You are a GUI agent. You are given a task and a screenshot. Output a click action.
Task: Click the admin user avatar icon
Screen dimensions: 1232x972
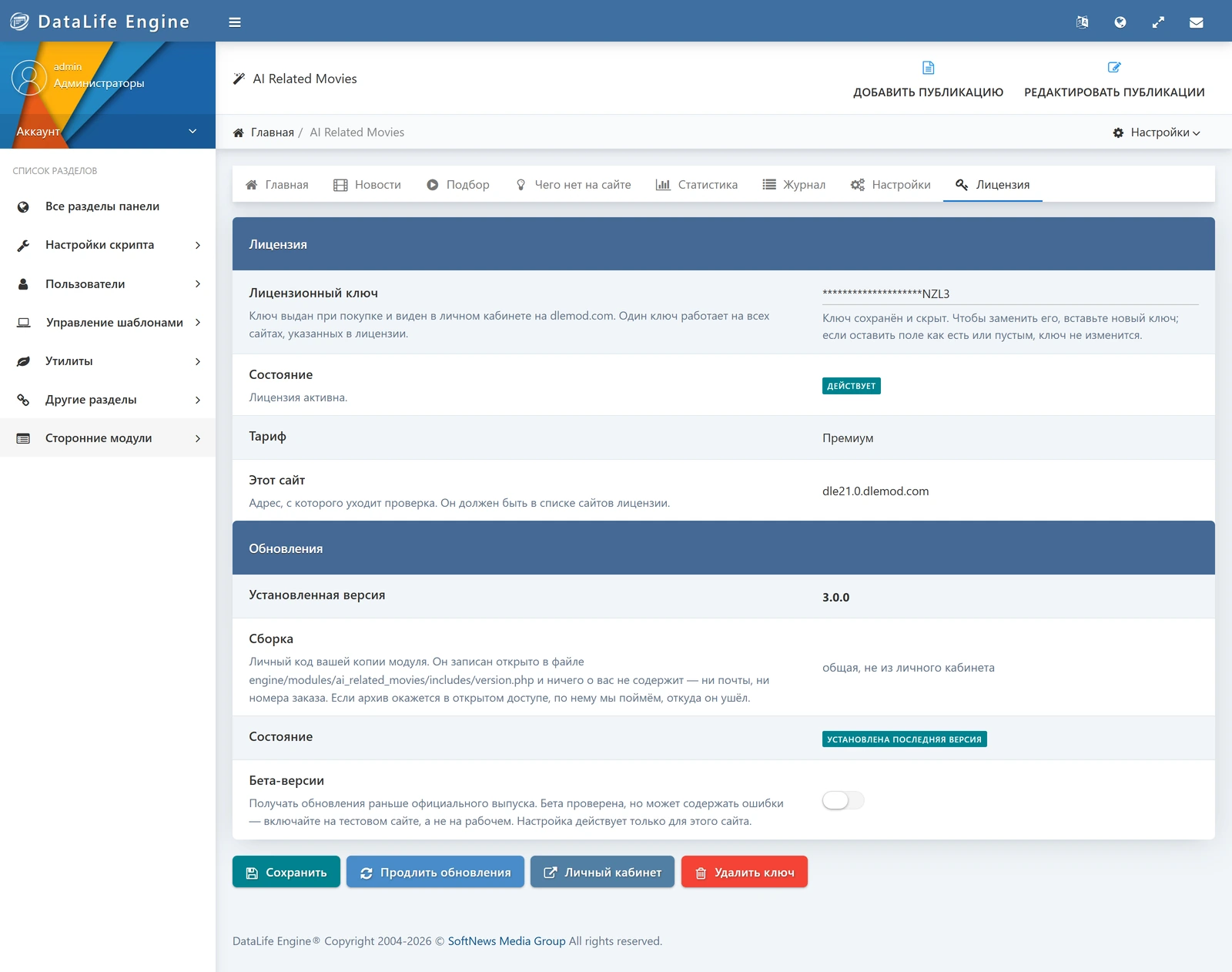(29, 78)
